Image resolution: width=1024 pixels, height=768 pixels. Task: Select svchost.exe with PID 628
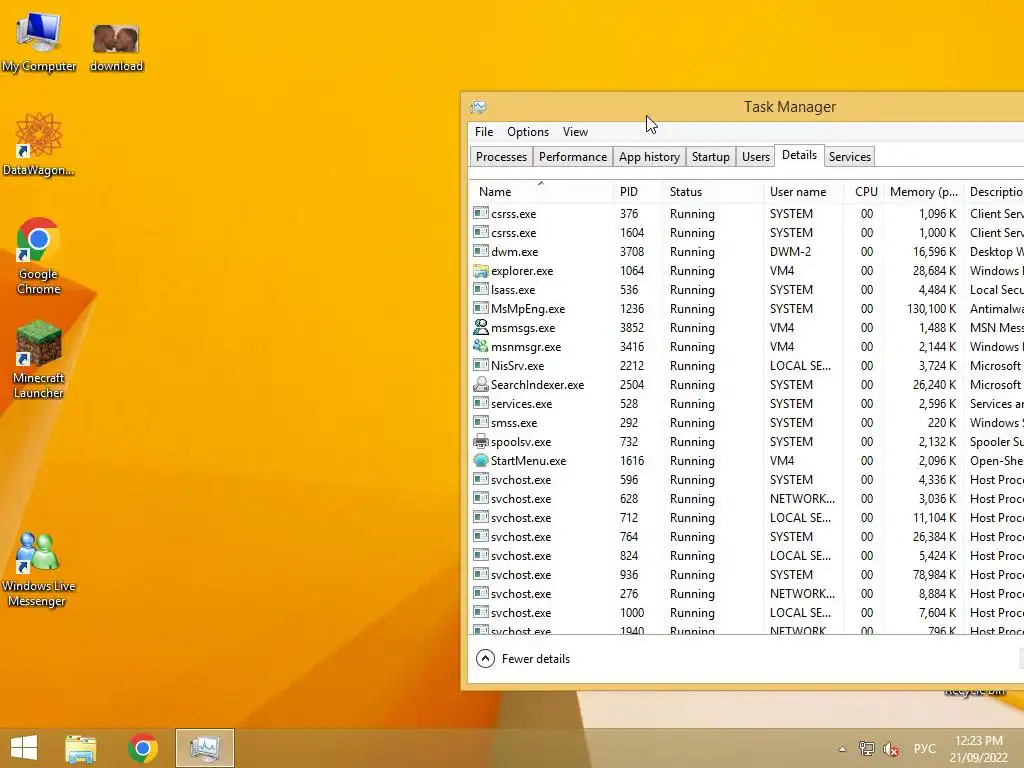(746, 498)
